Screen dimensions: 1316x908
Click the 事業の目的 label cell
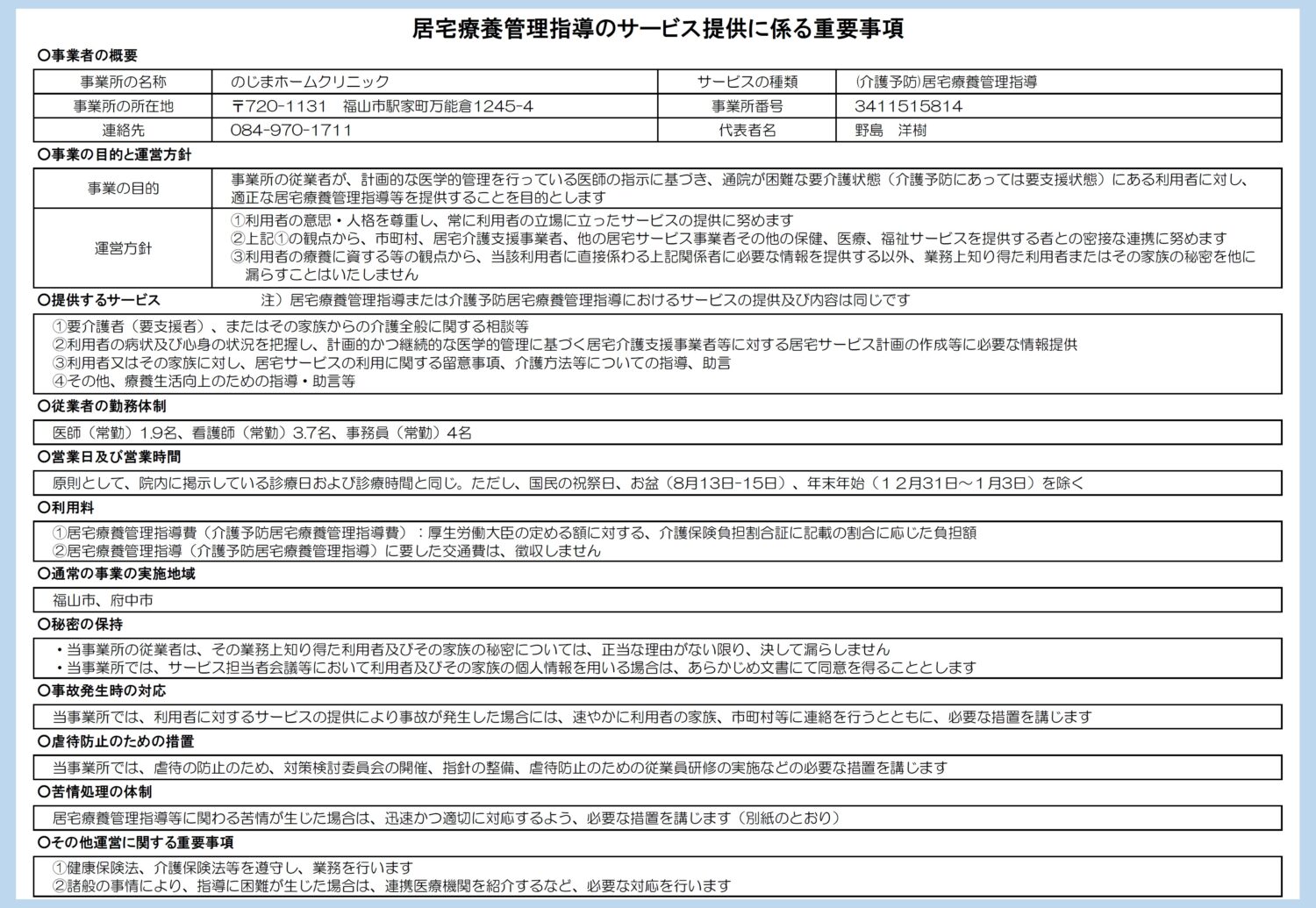(123, 188)
